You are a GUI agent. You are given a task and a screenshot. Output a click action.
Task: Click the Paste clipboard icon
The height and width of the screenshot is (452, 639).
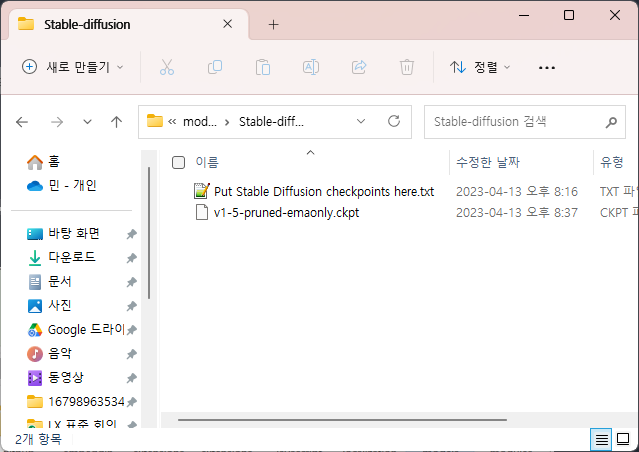pyautogui.click(x=263, y=67)
